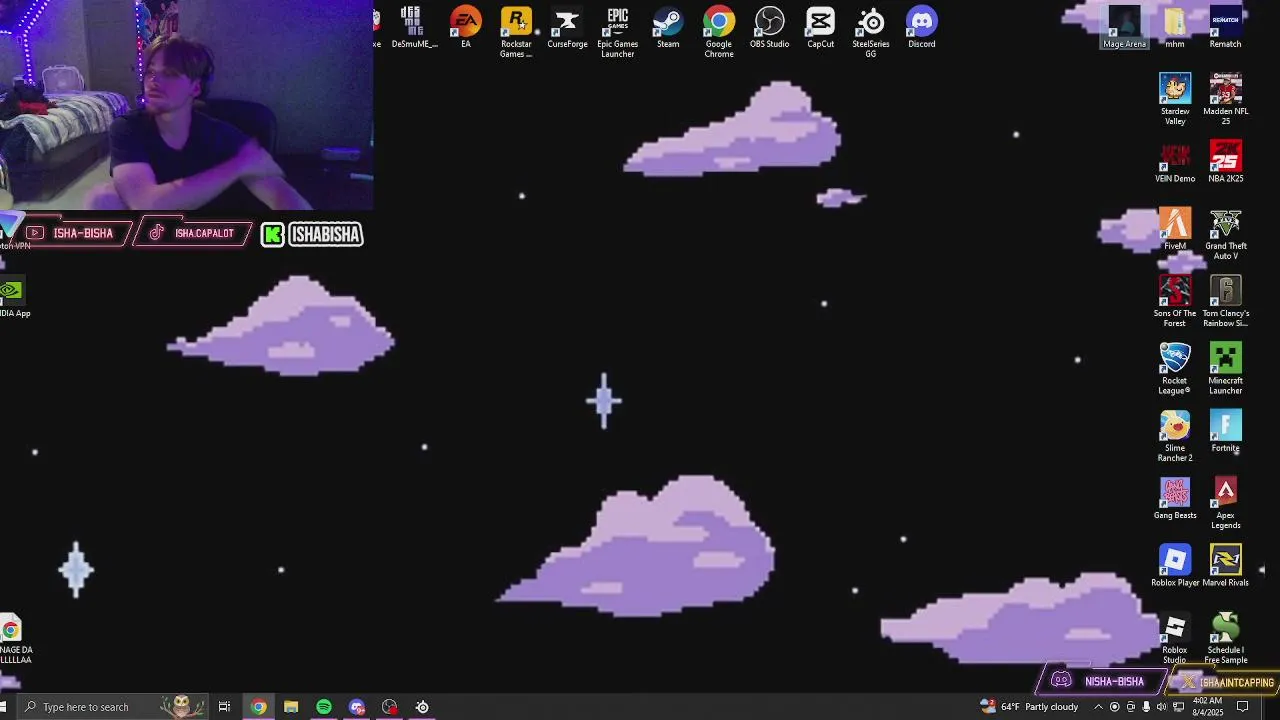Open the VEIN Demo shortcut
This screenshot has width=1280, height=720.
(1175, 162)
